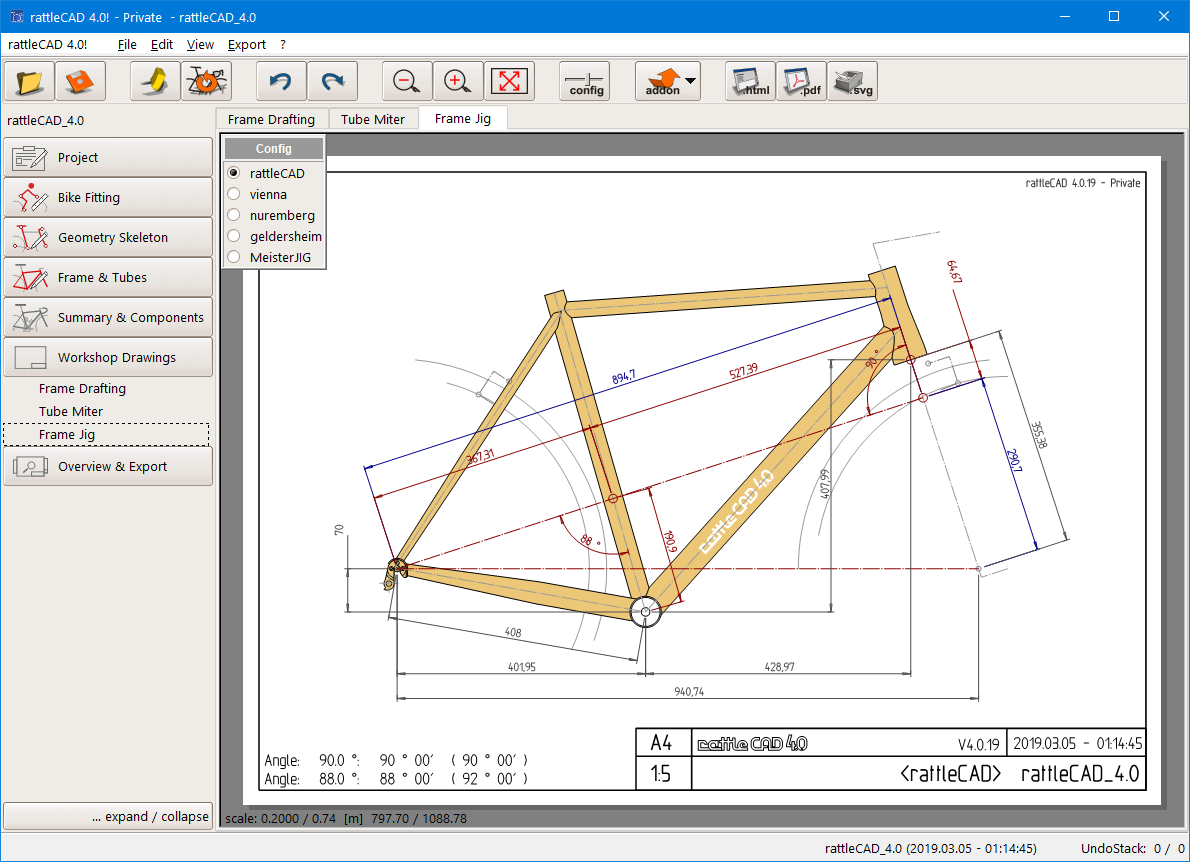
Task: Click the 894.7 blue dimension value
Action: (623, 377)
